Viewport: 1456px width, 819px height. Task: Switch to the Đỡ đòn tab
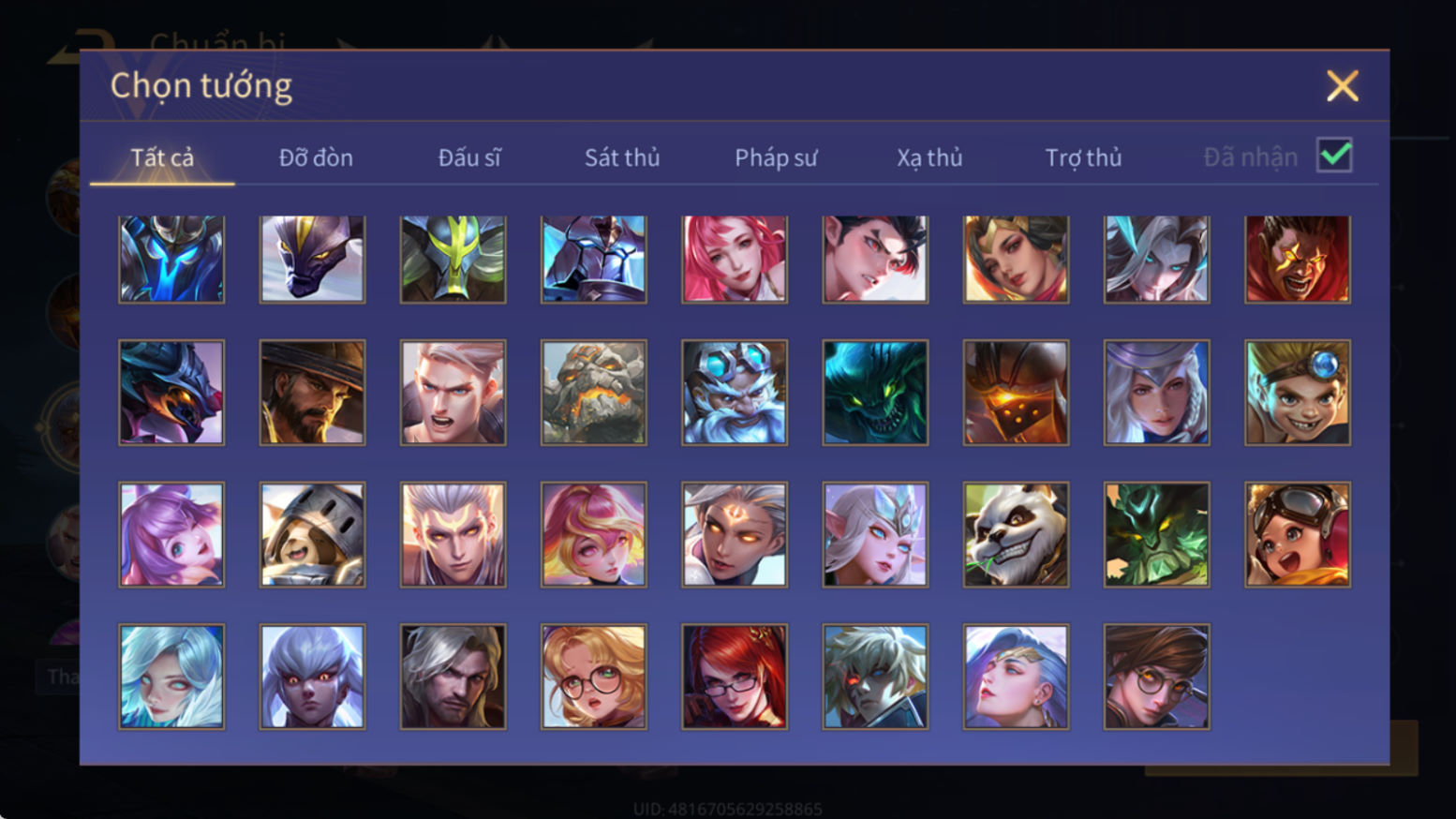tap(316, 157)
